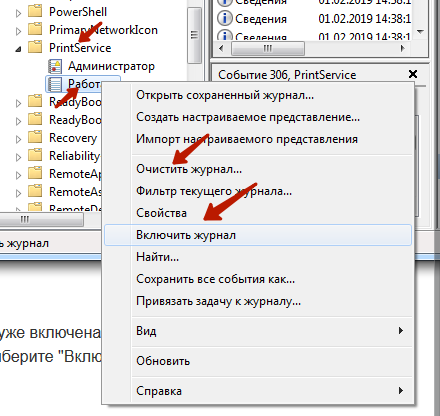The width and height of the screenshot is (440, 416).
Task: Click date 01.02.2019 14:38 in Сведения row
Action: 365,19
